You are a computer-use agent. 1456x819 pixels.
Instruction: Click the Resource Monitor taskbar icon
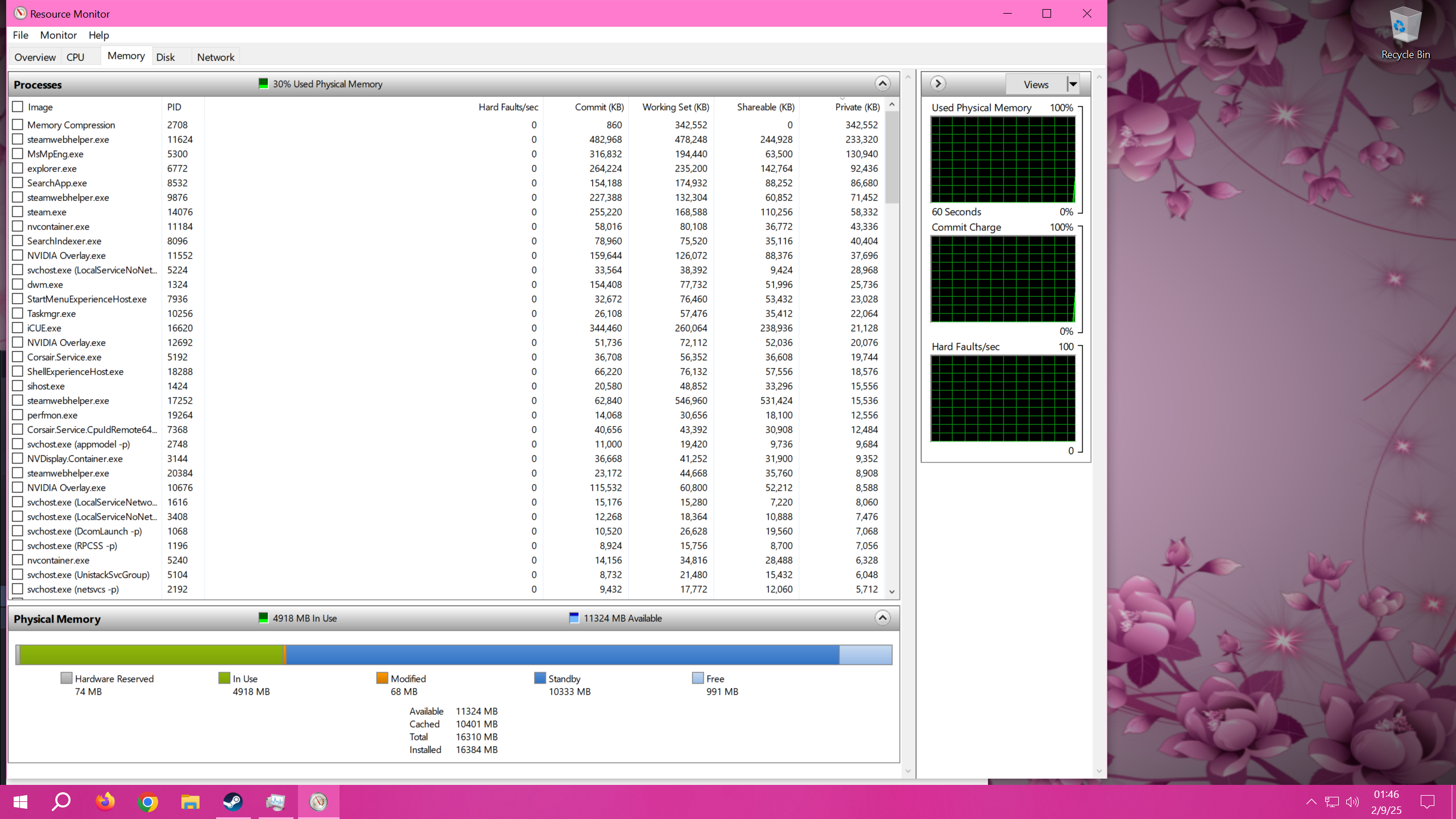(318, 802)
